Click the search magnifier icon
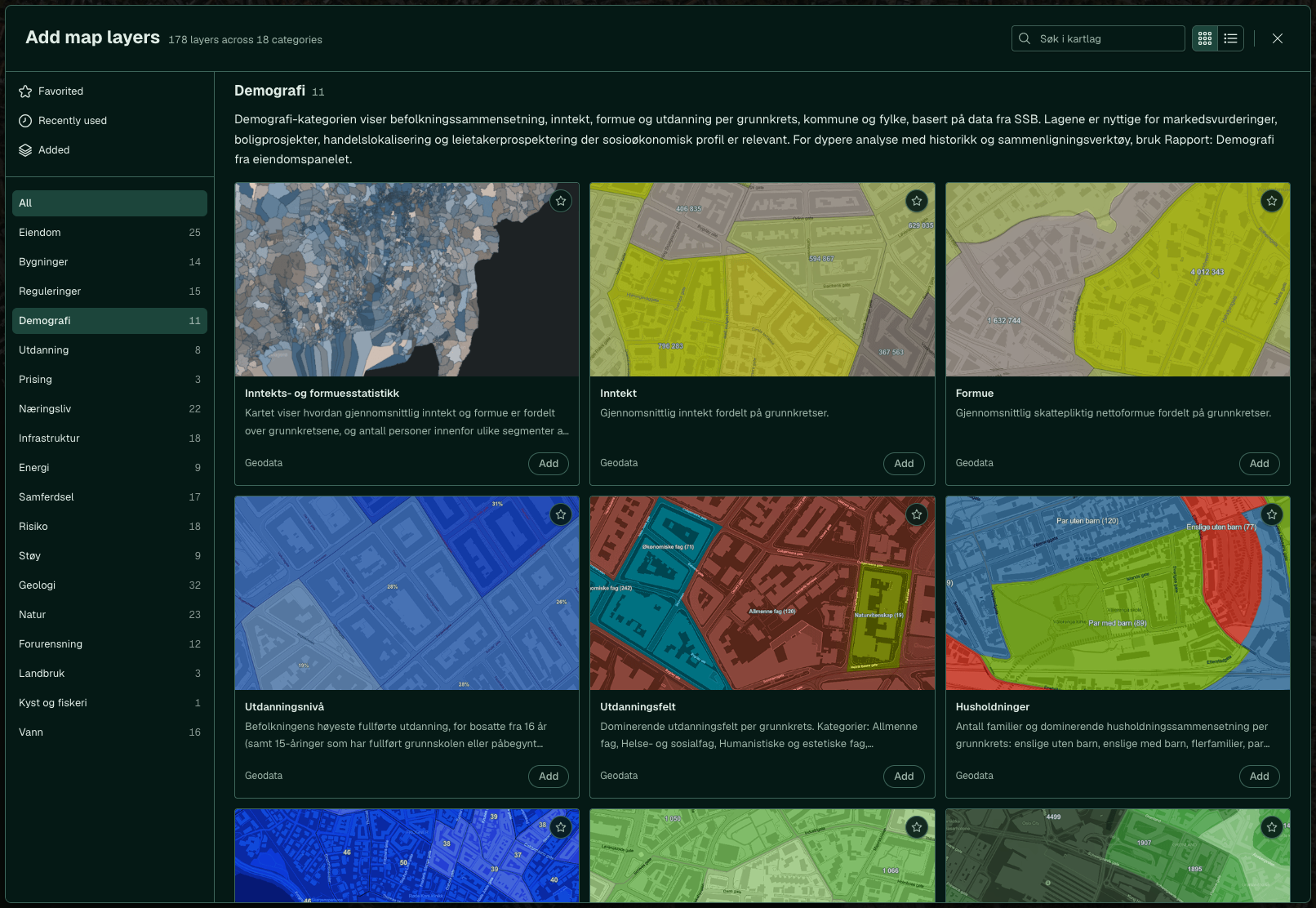The image size is (1316, 908). tap(1025, 38)
